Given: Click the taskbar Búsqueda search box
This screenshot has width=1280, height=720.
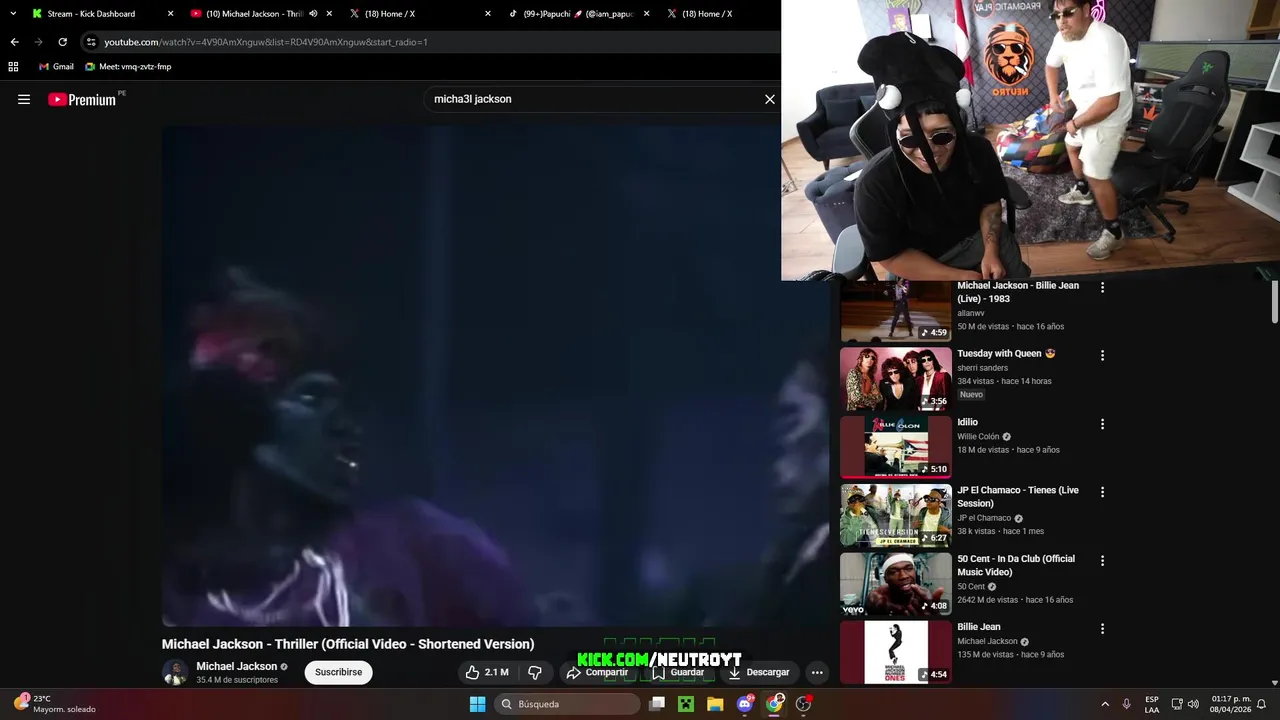Looking at the screenshot, I should pyautogui.click(x=568, y=704).
